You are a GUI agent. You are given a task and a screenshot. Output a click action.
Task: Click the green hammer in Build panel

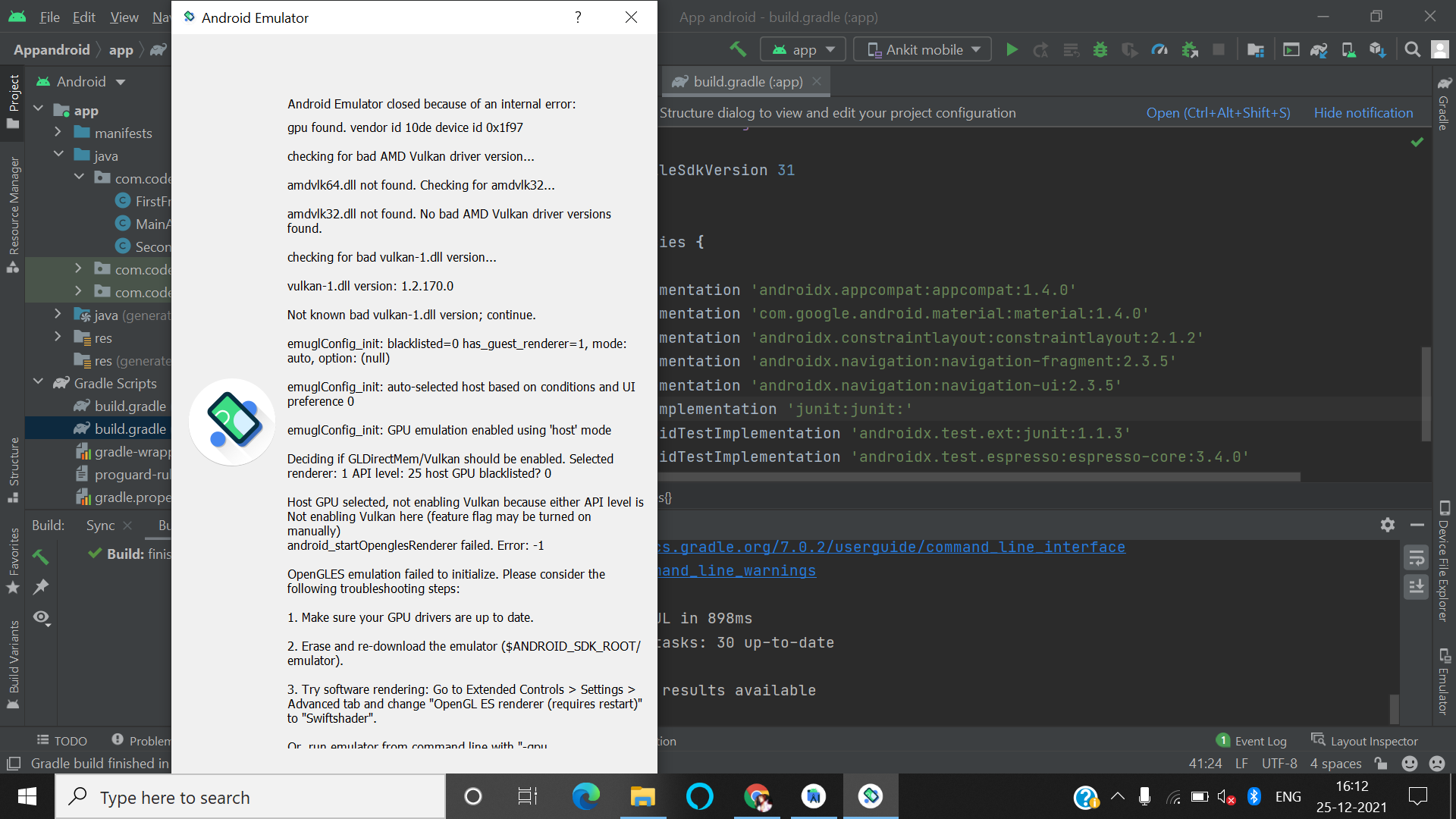coord(41,557)
